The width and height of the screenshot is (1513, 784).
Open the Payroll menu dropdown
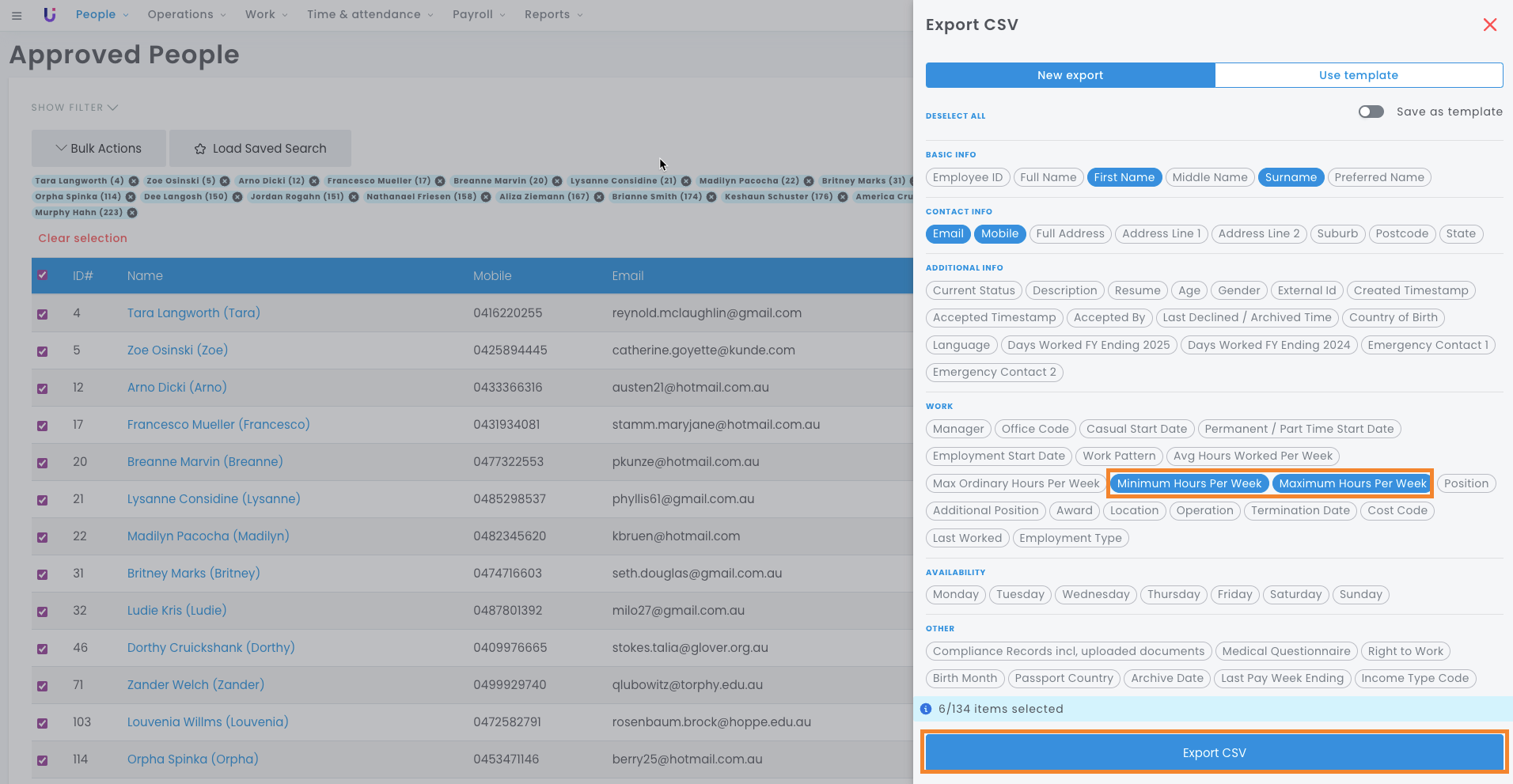[478, 14]
